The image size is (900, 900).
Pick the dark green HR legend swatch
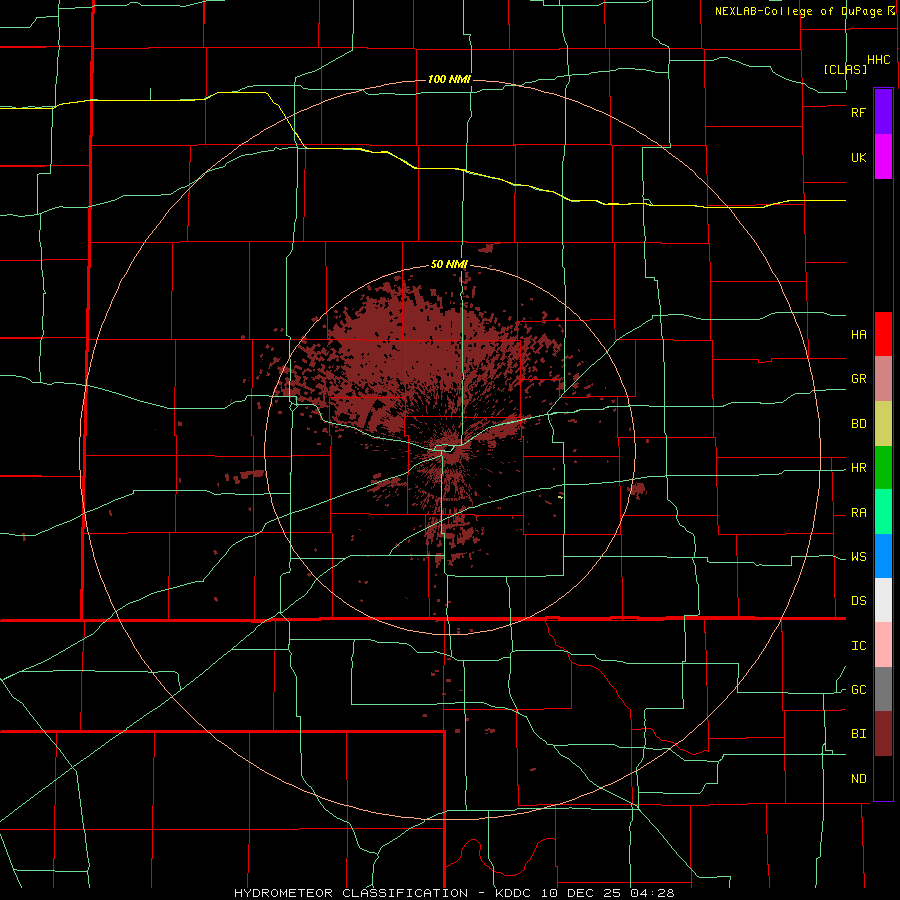tap(883, 468)
